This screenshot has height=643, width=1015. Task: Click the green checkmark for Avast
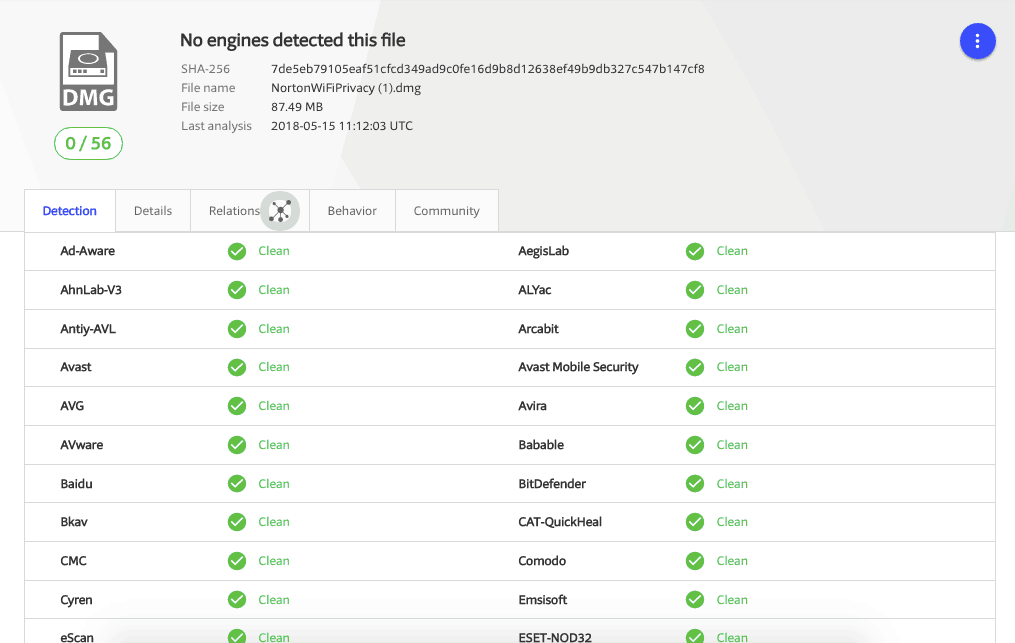point(237,367)
